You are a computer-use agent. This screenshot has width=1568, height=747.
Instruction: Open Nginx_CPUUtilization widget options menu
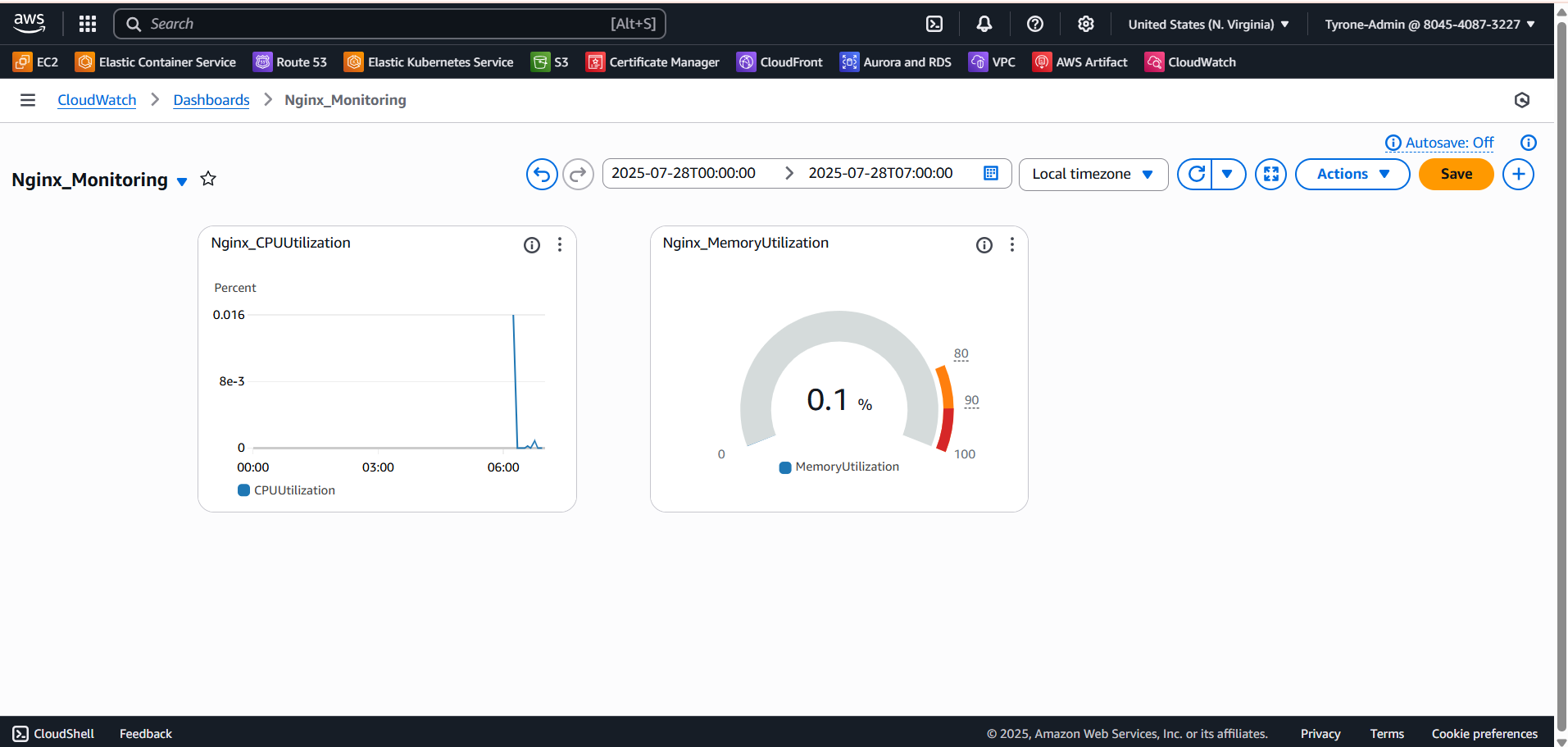[x=560, y=244]
